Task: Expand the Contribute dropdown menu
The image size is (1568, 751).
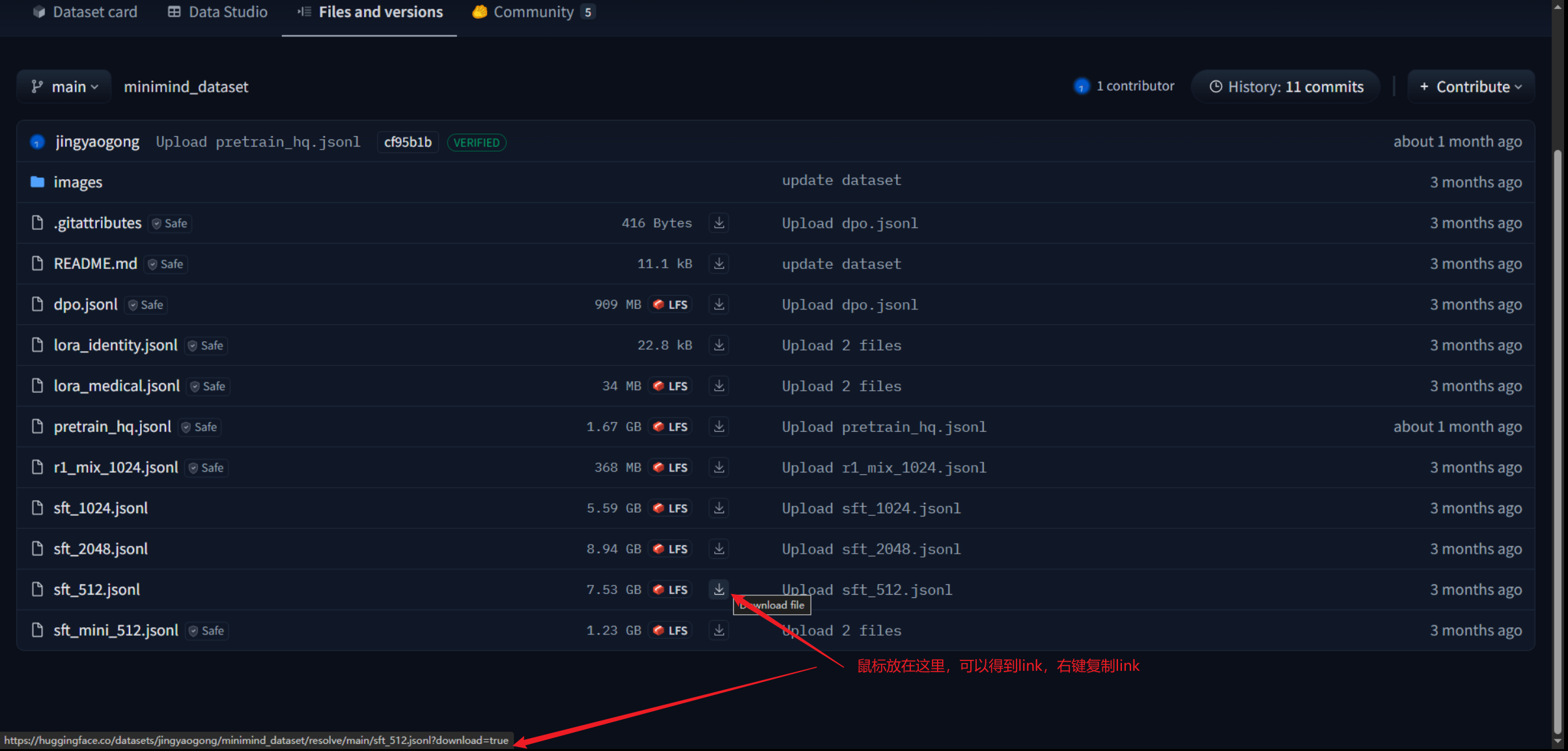Action: point(1470,87)
